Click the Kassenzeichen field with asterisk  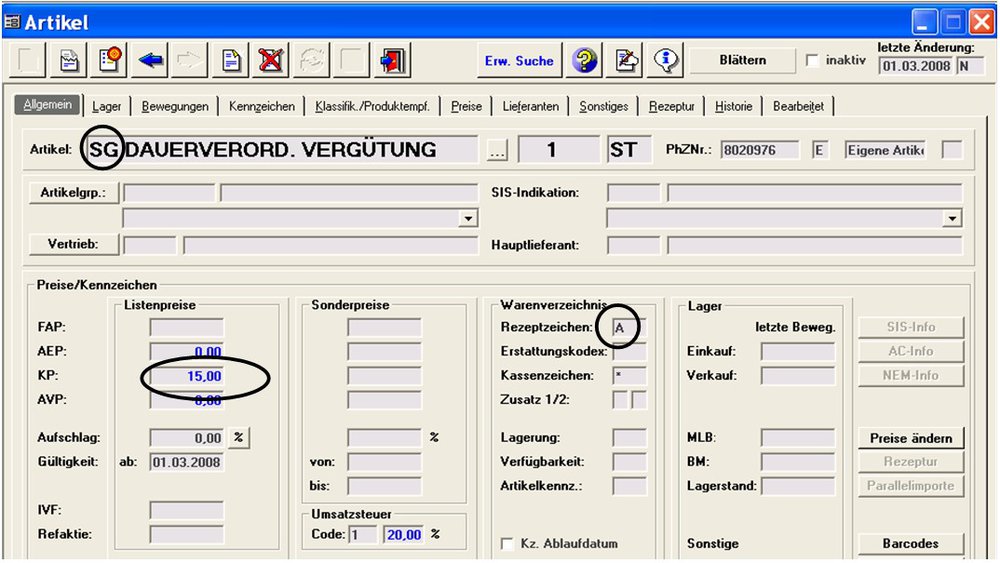629,376
